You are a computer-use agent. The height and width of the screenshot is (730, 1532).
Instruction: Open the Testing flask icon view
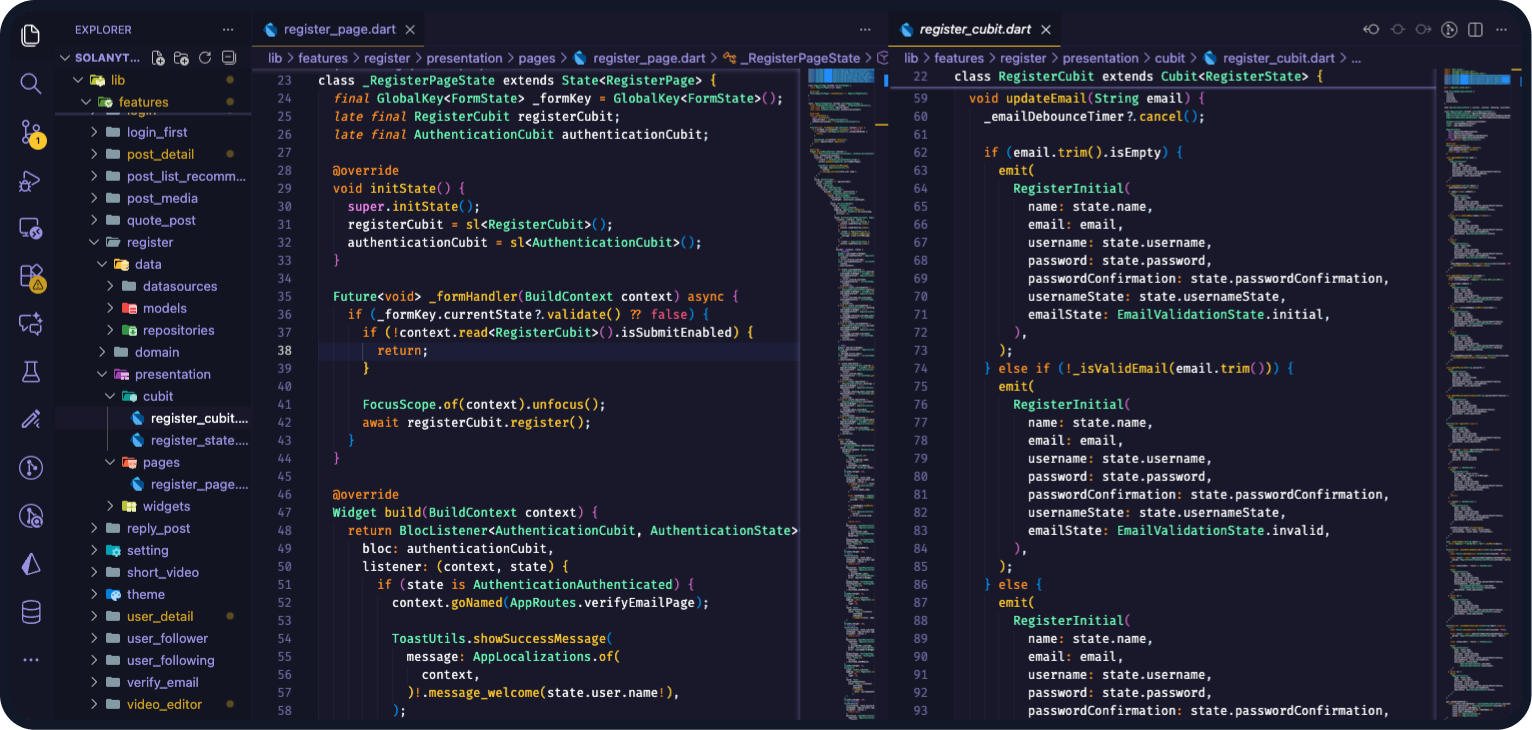click(30, 372)
